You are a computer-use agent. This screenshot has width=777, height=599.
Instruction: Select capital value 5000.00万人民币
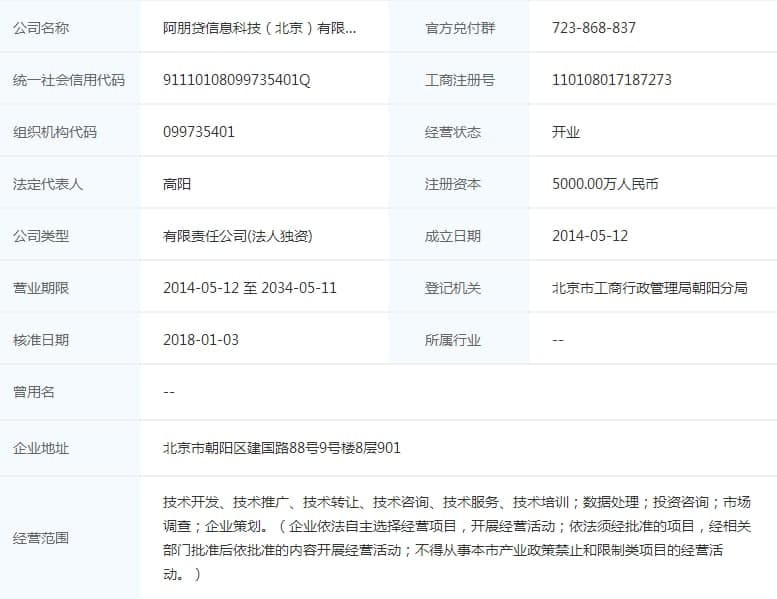[605, 184]
